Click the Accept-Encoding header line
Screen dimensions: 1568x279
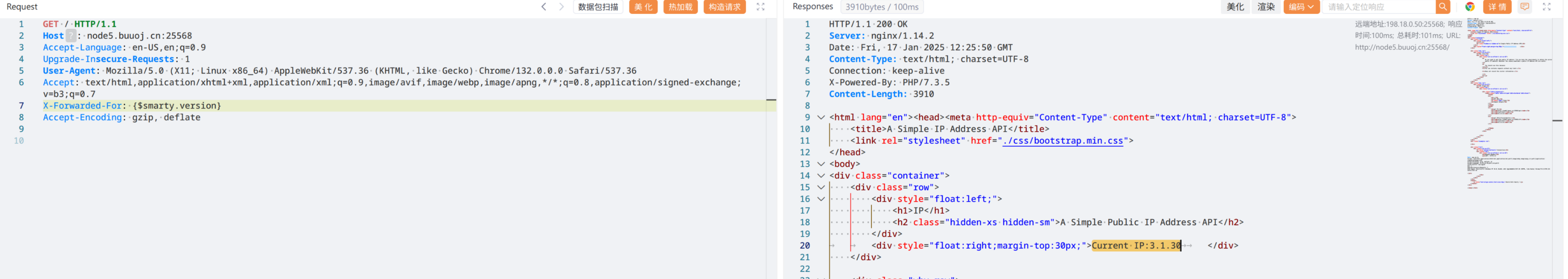[x=122, y=117]
